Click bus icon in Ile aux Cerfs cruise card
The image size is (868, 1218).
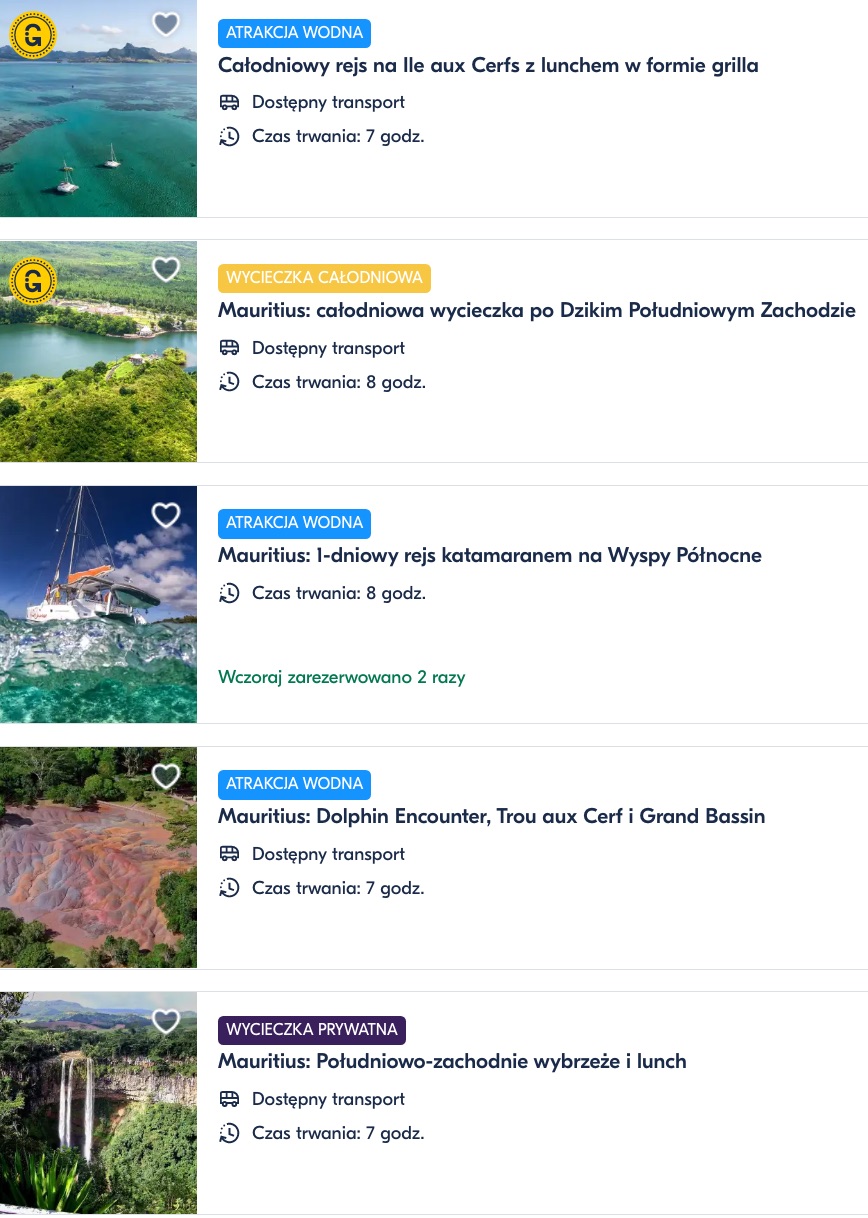pyautogui.click(x=229, y=102)
